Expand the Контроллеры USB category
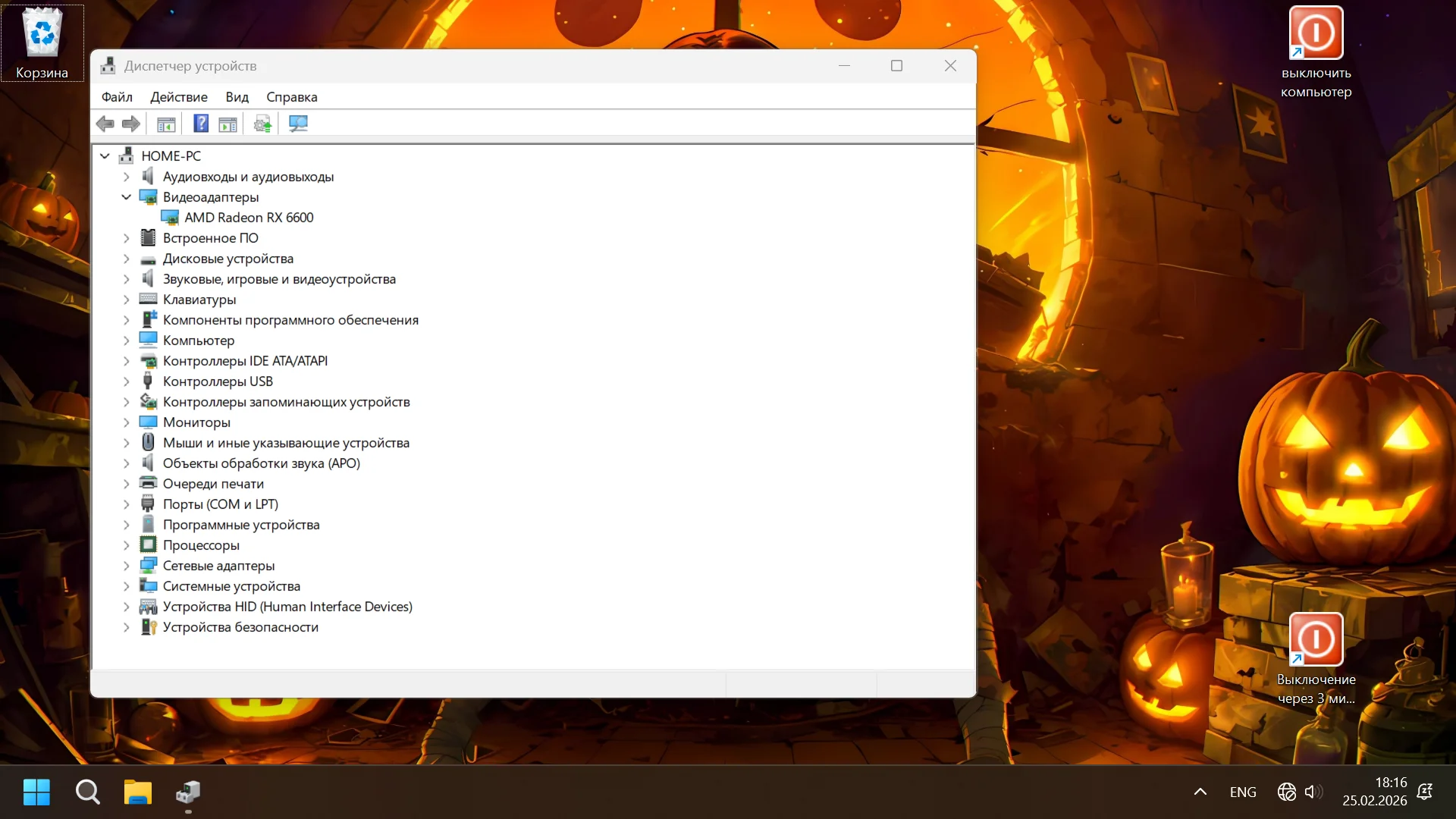 [x=127, y=381]
